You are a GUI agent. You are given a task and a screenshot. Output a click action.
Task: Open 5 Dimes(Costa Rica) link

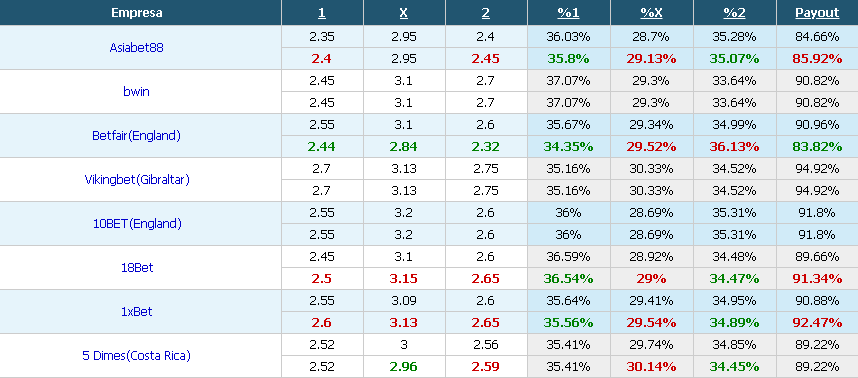pyautogui.click(x=137, y=356)
